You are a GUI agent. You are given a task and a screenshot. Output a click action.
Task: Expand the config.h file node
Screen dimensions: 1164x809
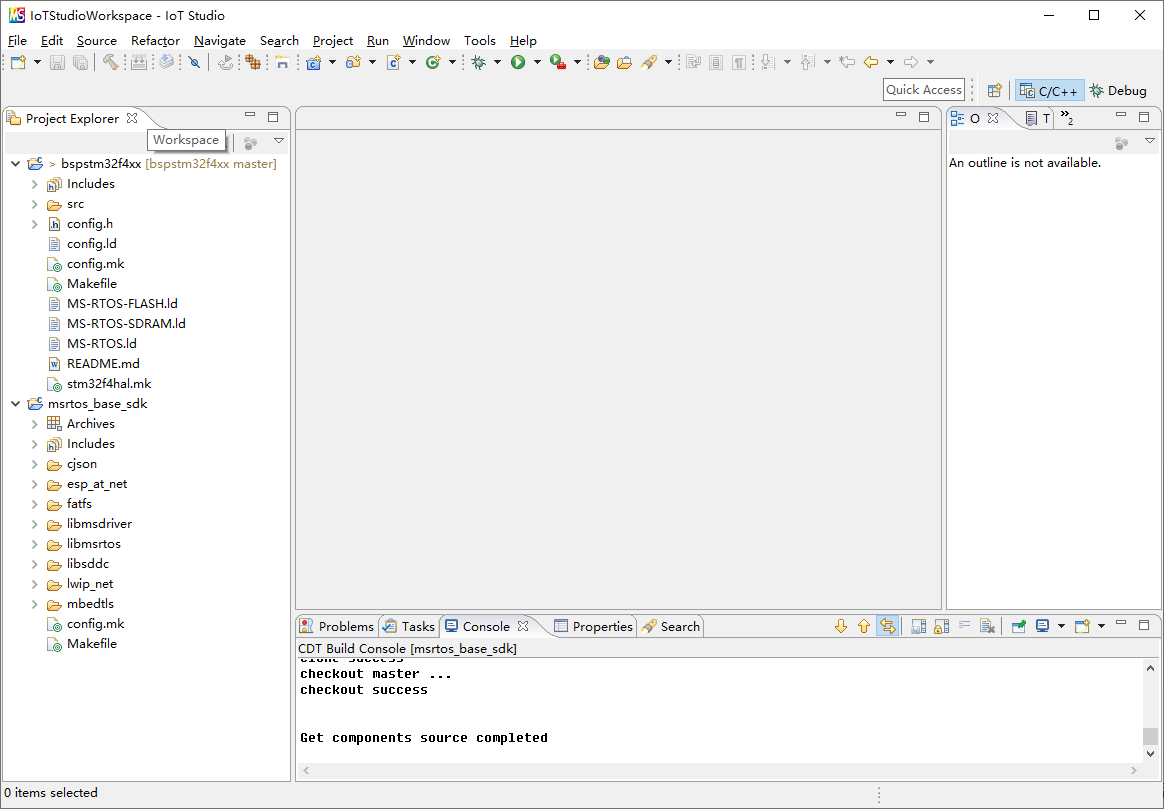[x=35, y=223]
